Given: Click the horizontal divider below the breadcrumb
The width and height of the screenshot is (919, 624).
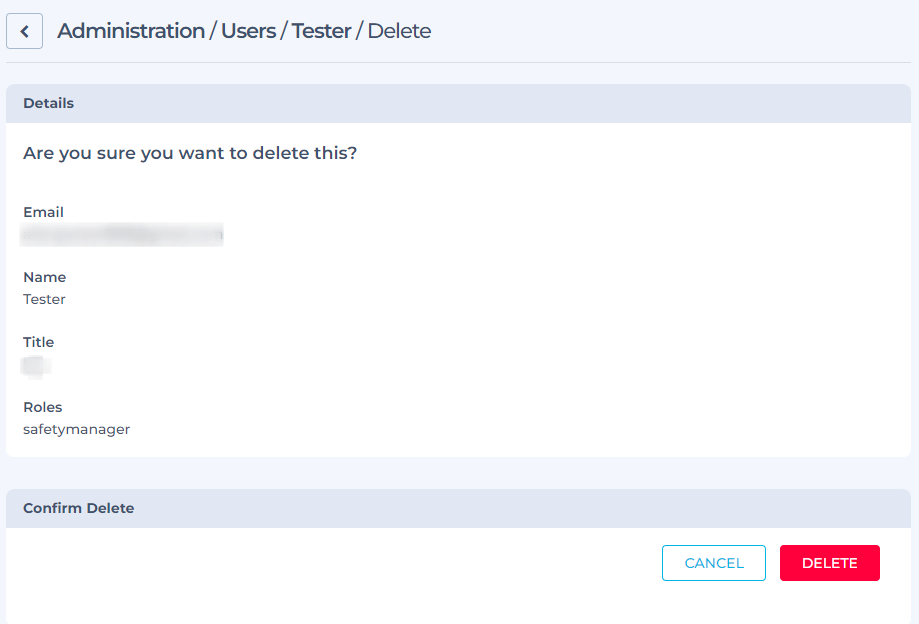Looking at the screenshot, I should click(458, 62).
